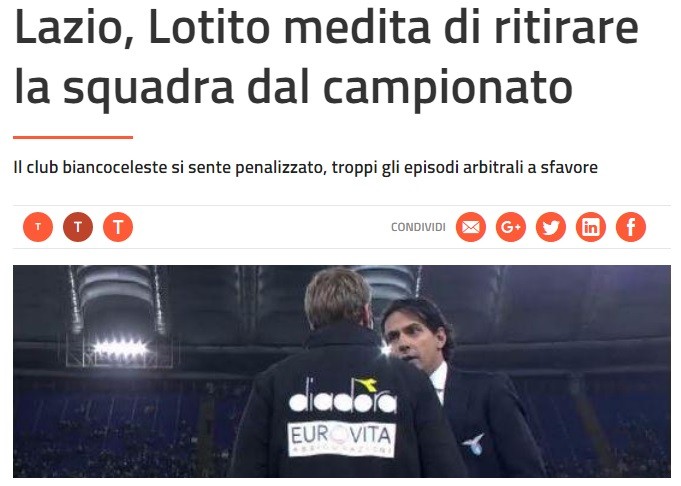Click the stadium floodlights in the photo
681x486 pixels.
coord(120,348)
